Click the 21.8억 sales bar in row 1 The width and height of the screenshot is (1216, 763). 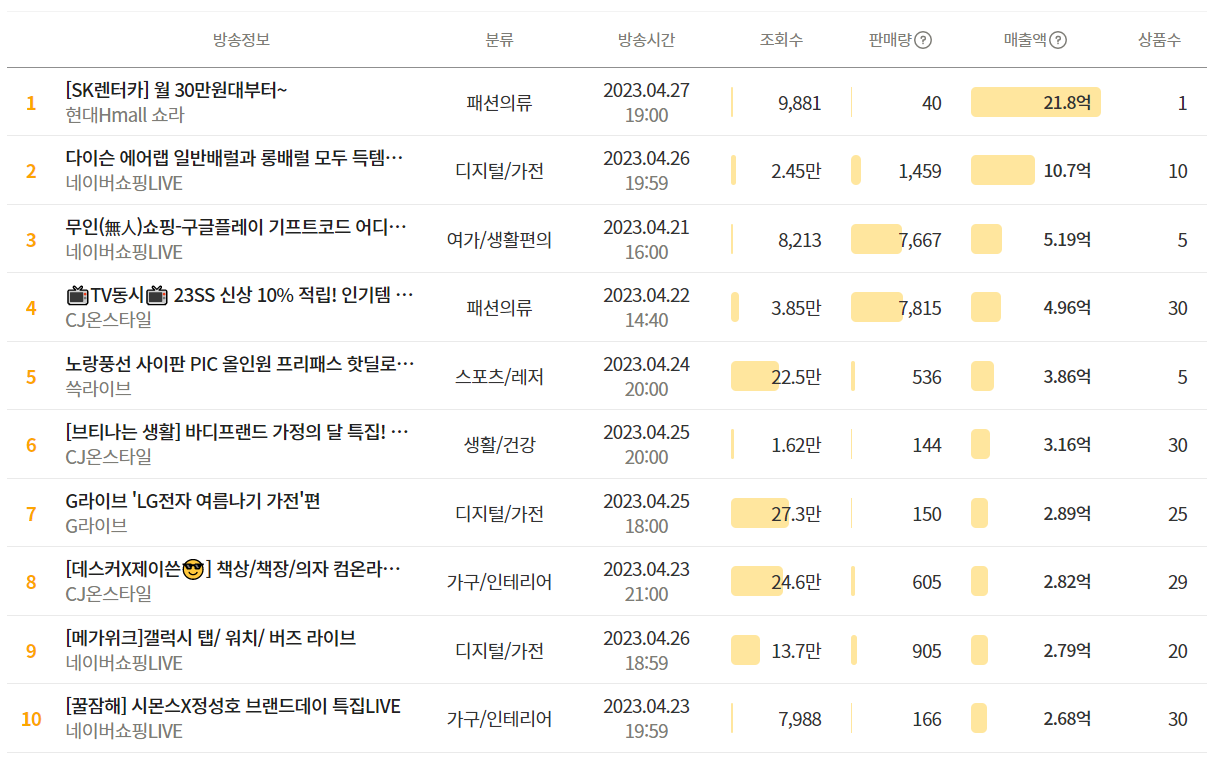coord(1036,102)
